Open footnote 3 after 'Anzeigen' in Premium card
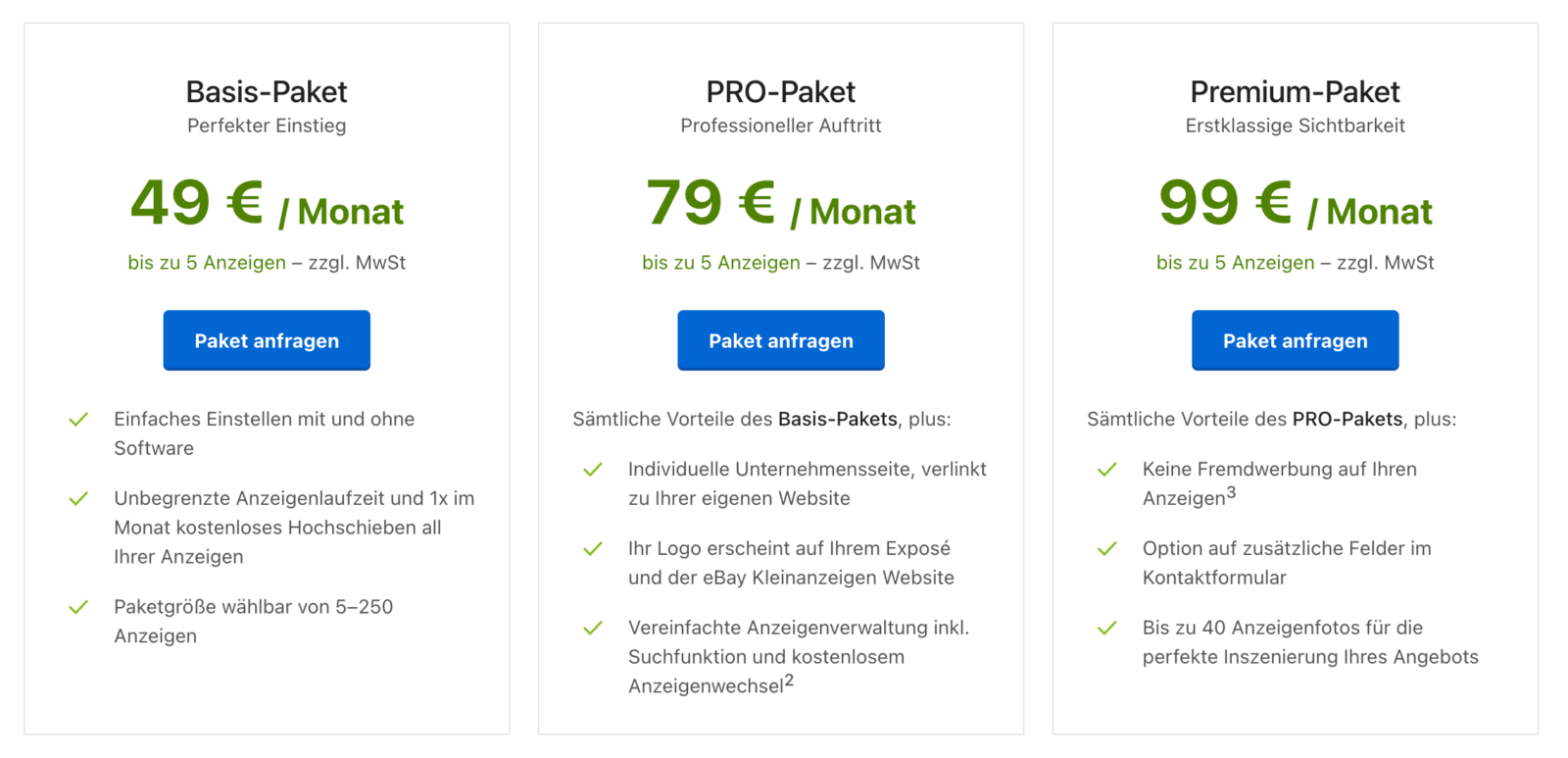 [1231, 492]
